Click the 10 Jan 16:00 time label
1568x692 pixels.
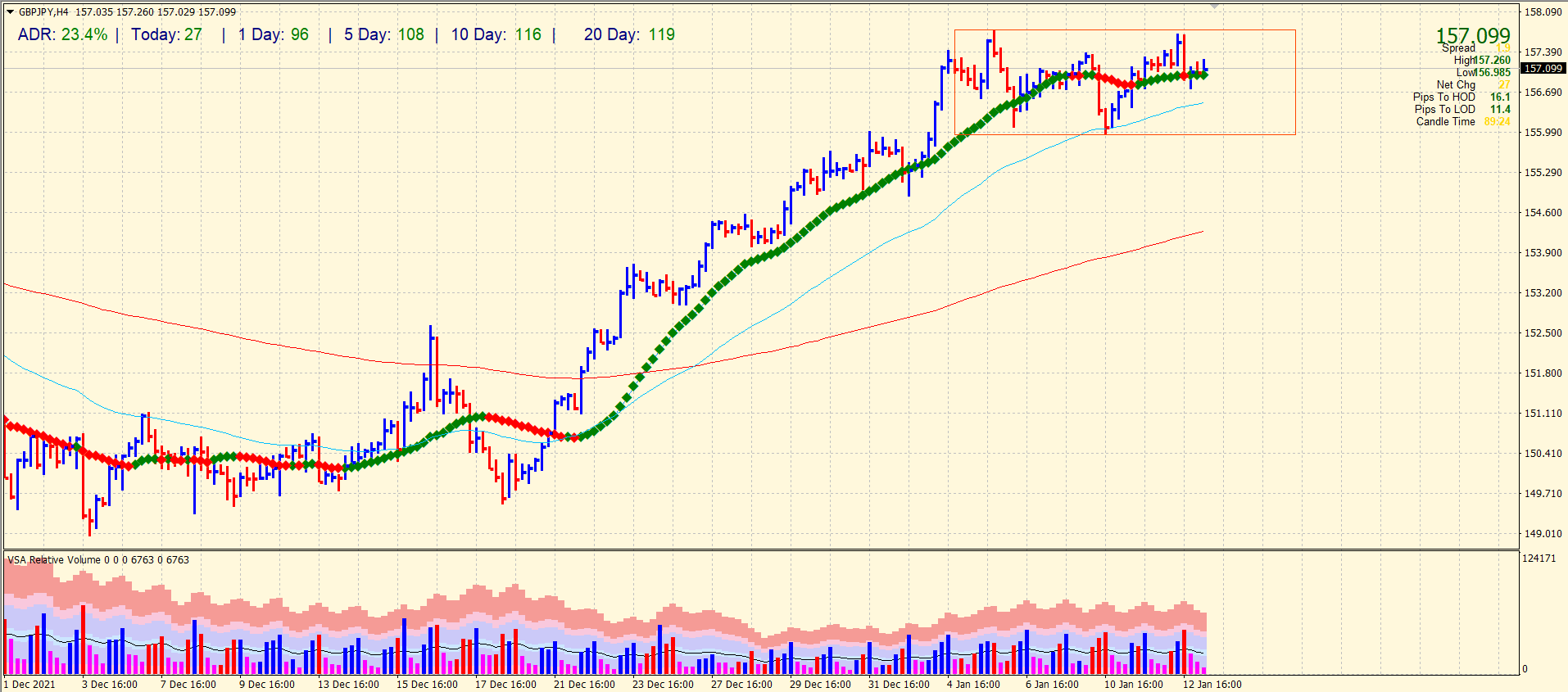(1133, 685)
